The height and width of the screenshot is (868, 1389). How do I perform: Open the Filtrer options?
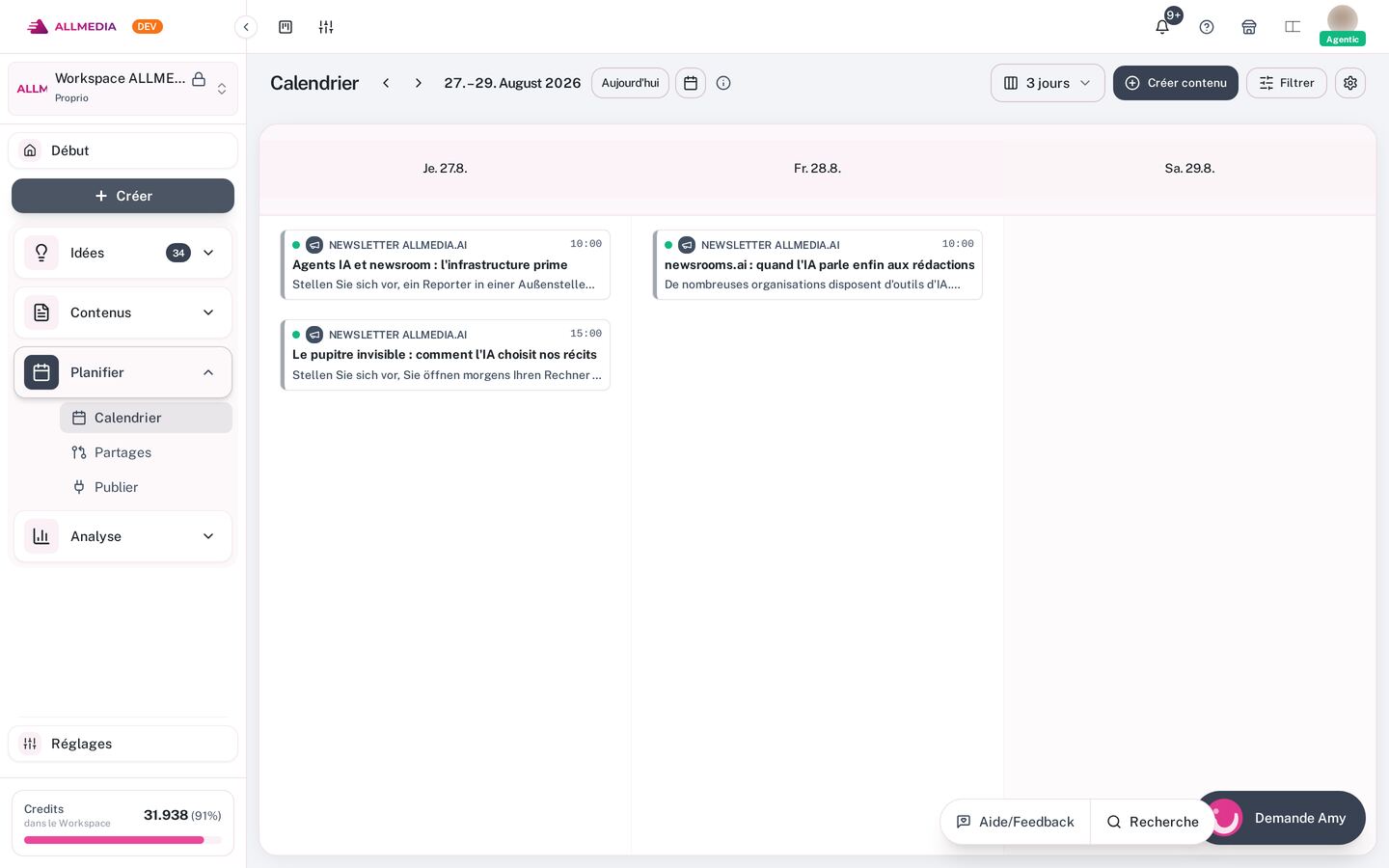(1287, 83)
